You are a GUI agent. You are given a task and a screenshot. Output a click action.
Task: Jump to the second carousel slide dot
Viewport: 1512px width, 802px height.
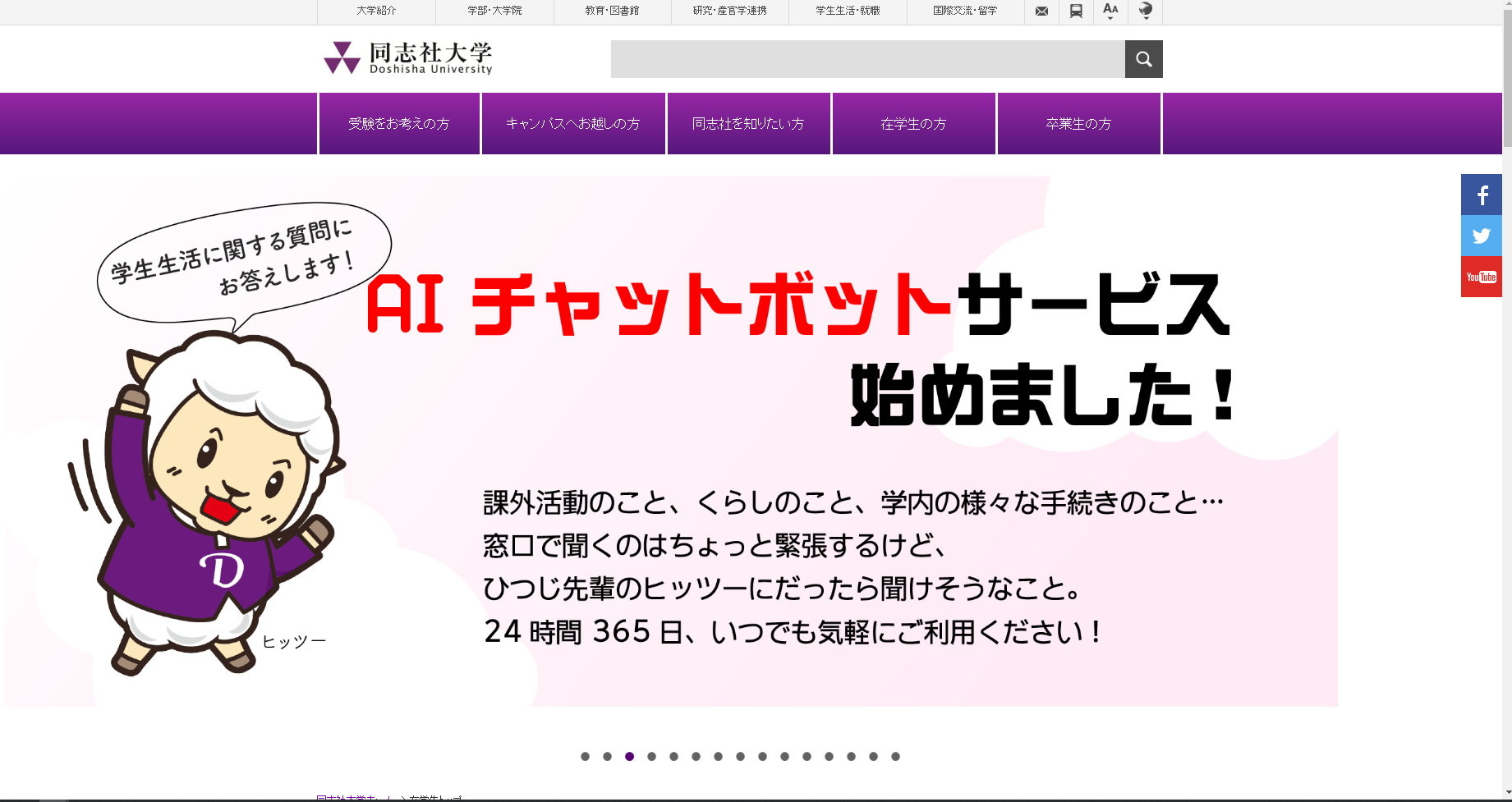(x=607, y=757)
